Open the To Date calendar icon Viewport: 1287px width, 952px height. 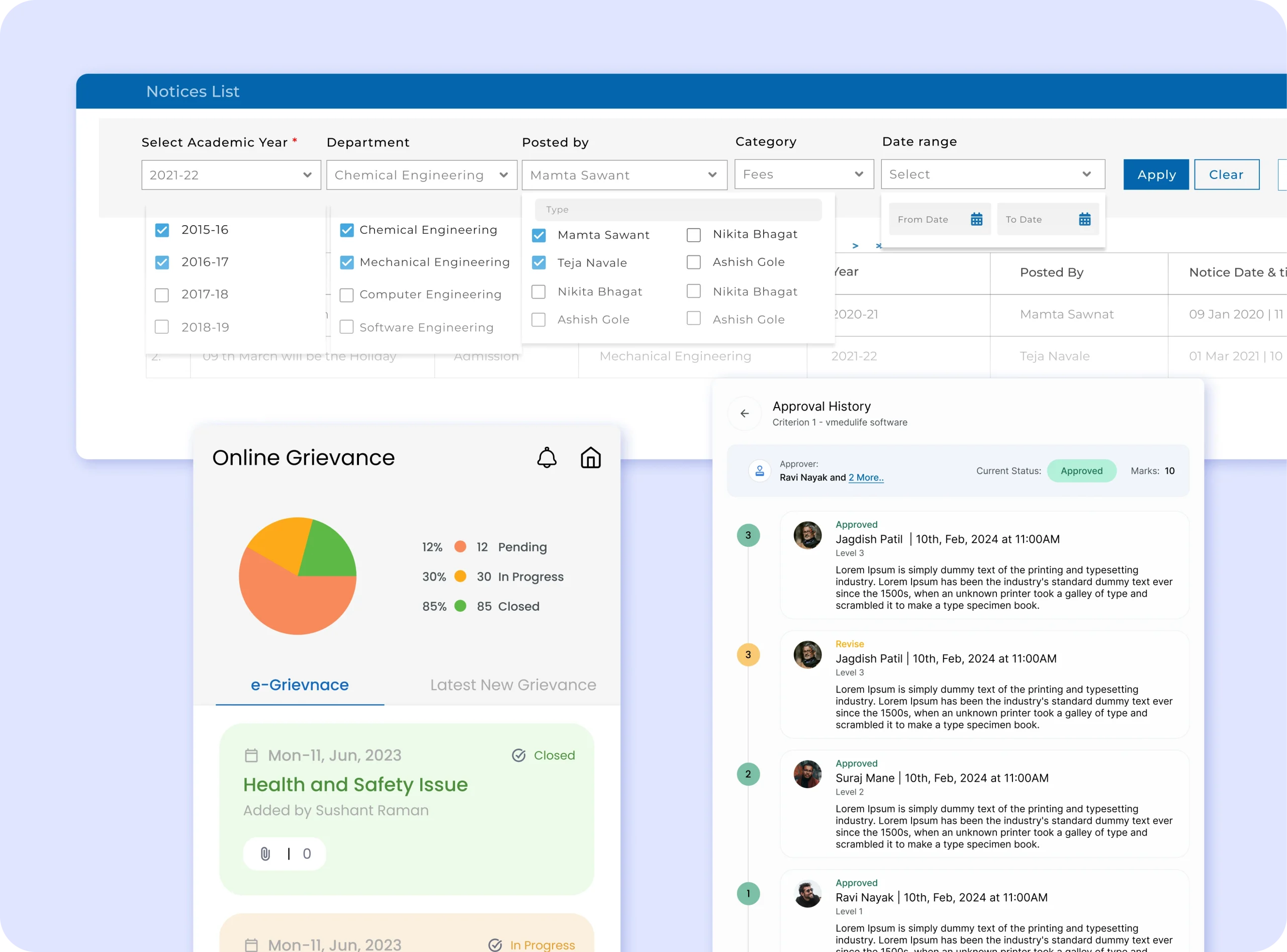click(x=1084, y=219)
